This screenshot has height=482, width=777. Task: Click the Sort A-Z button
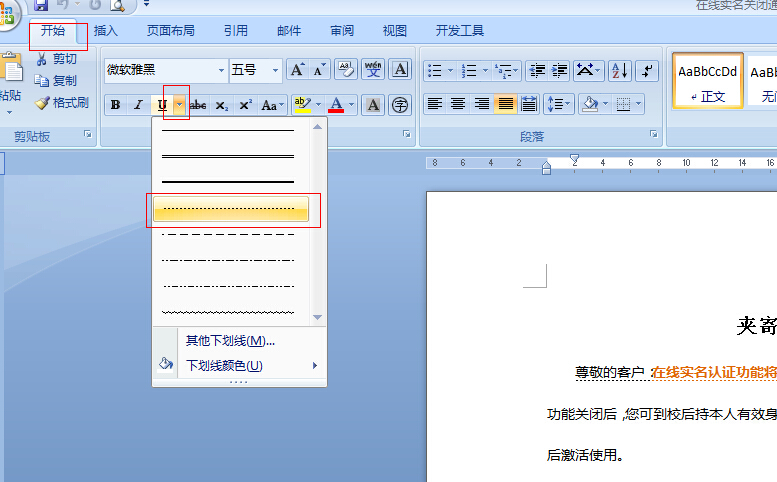point(620,70)
